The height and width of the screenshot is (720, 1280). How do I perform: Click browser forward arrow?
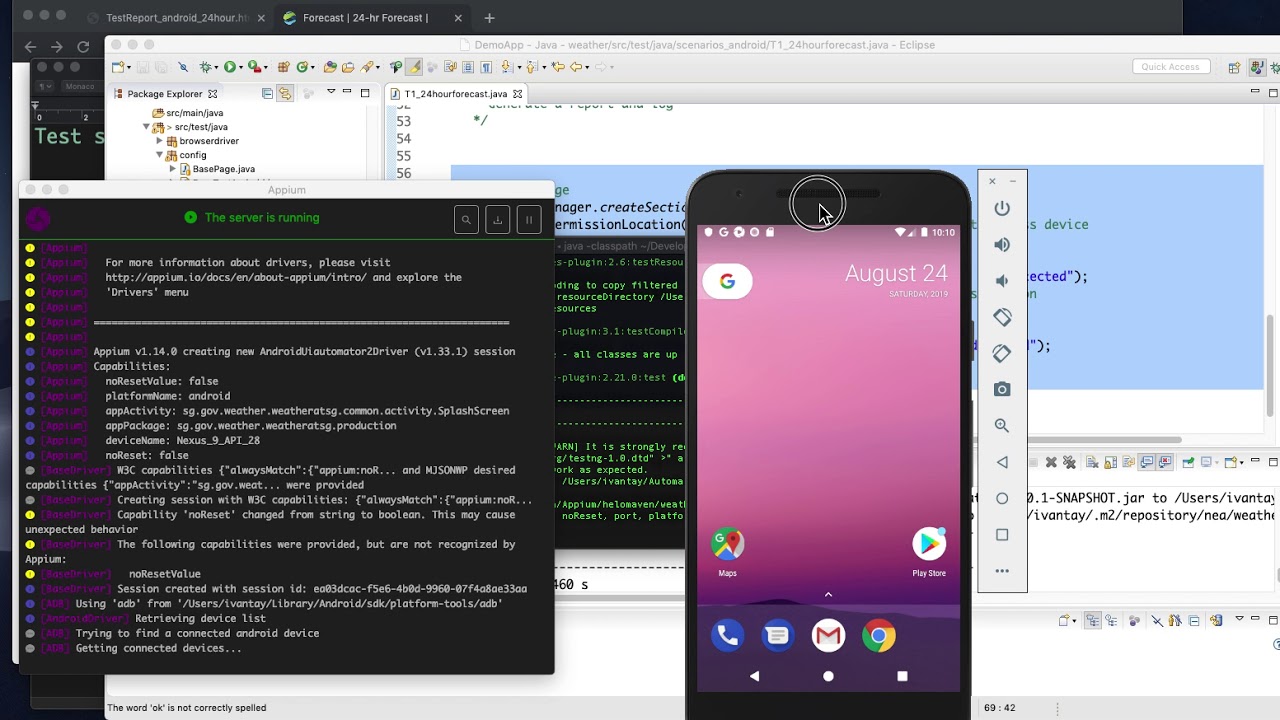pos(56,46)
